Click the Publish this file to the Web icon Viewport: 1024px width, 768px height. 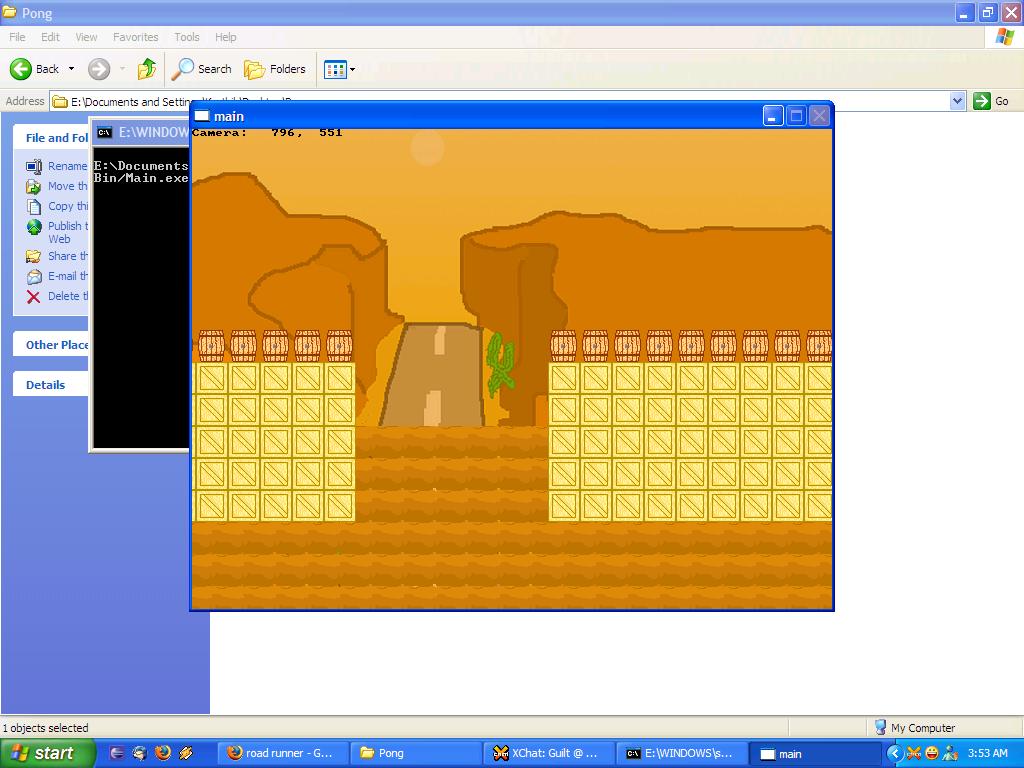click(x=35, y=227)
